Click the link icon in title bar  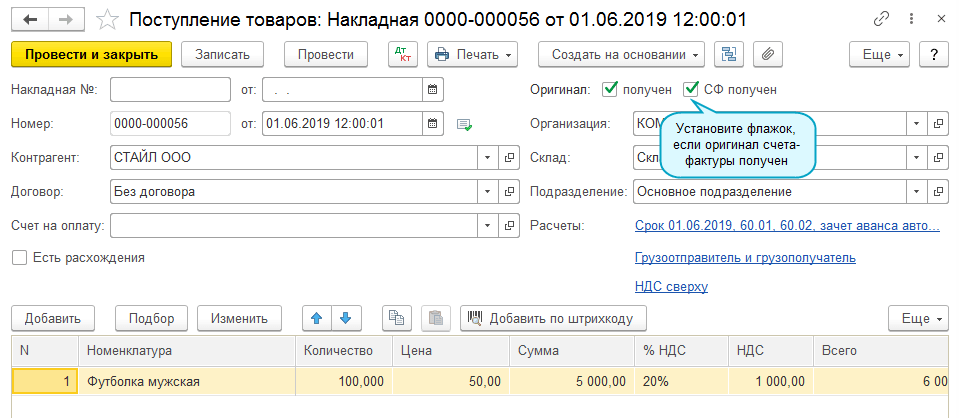pos(881,19)
